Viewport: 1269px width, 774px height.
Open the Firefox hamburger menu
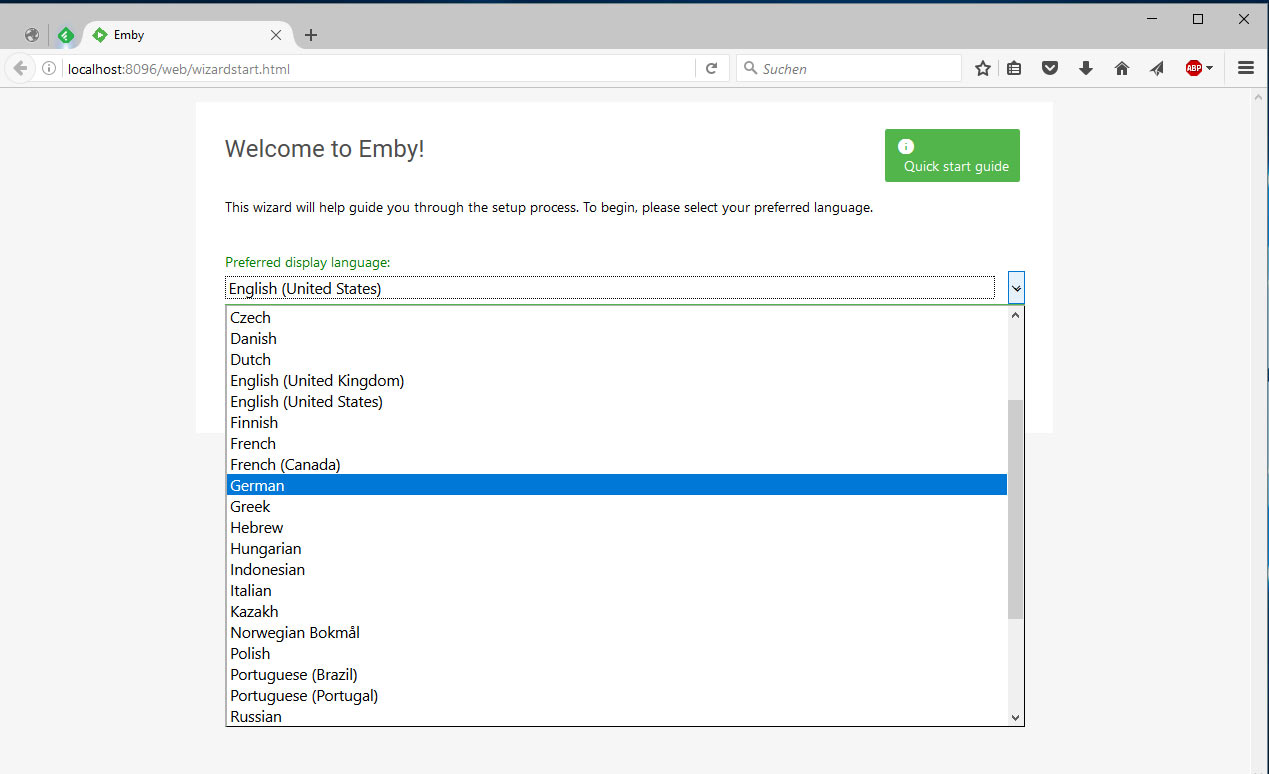[1246, 68]
